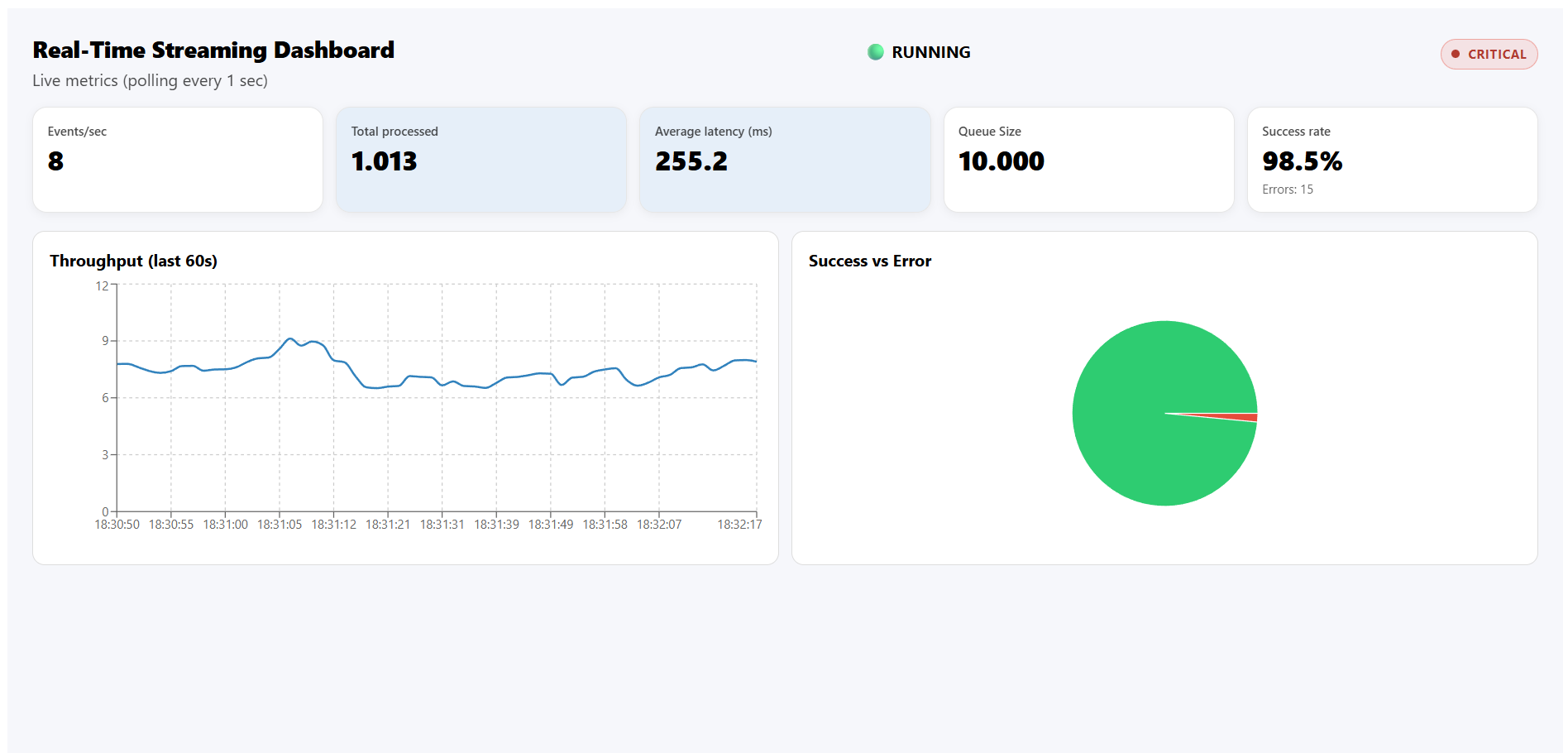The height and width of the screenshot is (753, 1568).
Task: Toggle the CRITICAL alert badge
Action: tap(1489, 53)
